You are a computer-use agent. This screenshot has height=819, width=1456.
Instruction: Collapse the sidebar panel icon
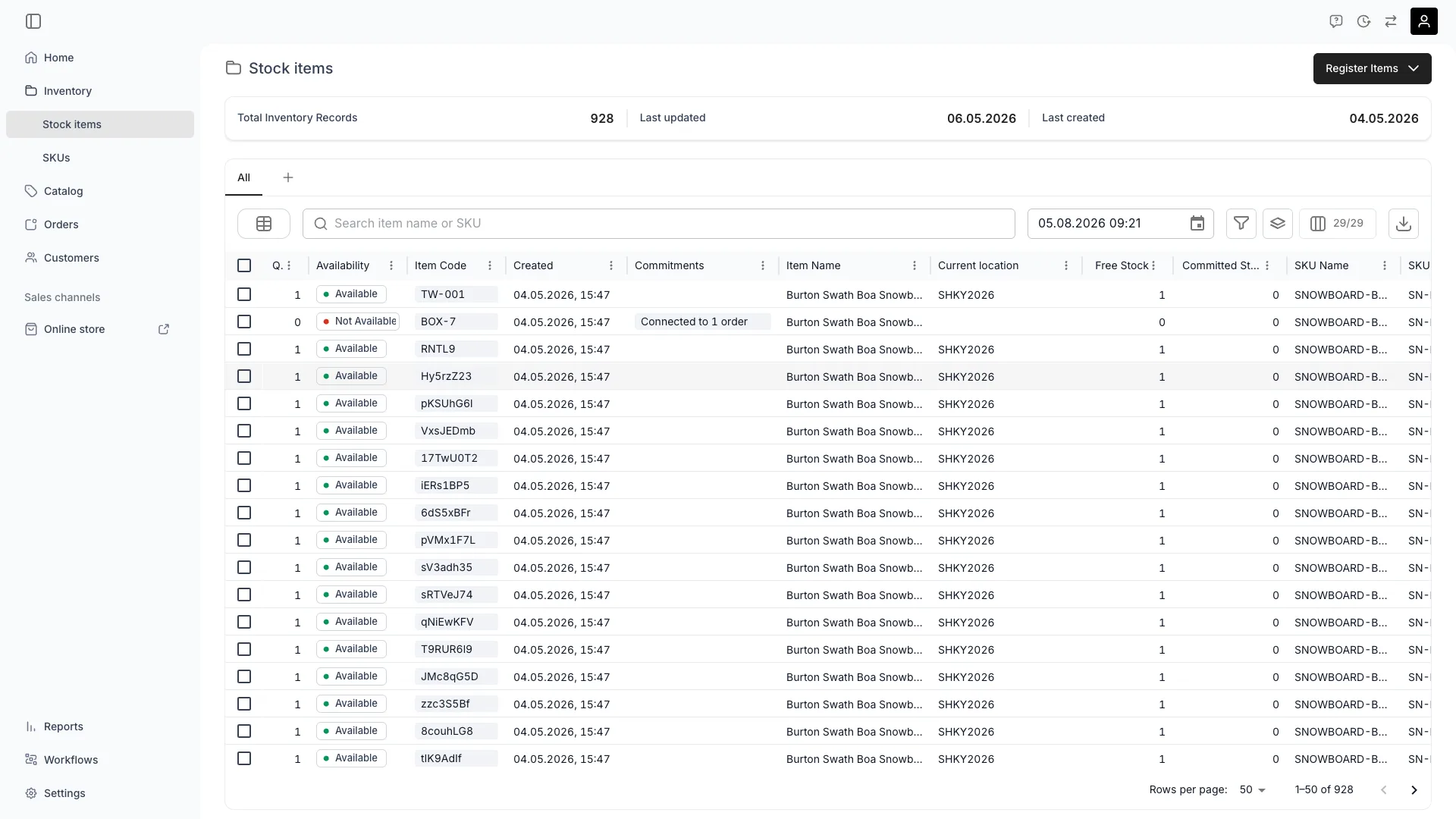[33, 21]
